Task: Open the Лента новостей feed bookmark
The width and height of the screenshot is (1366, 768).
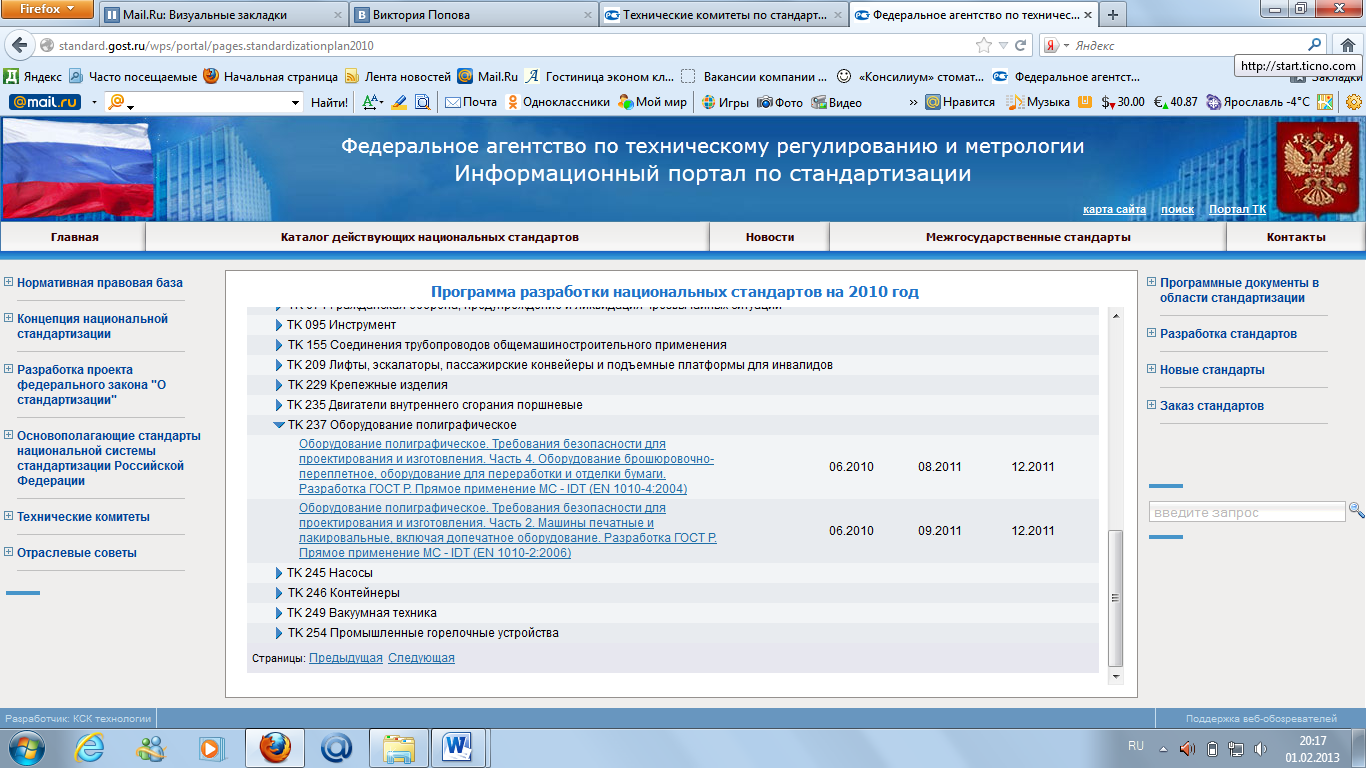Action: pos(398,76)
